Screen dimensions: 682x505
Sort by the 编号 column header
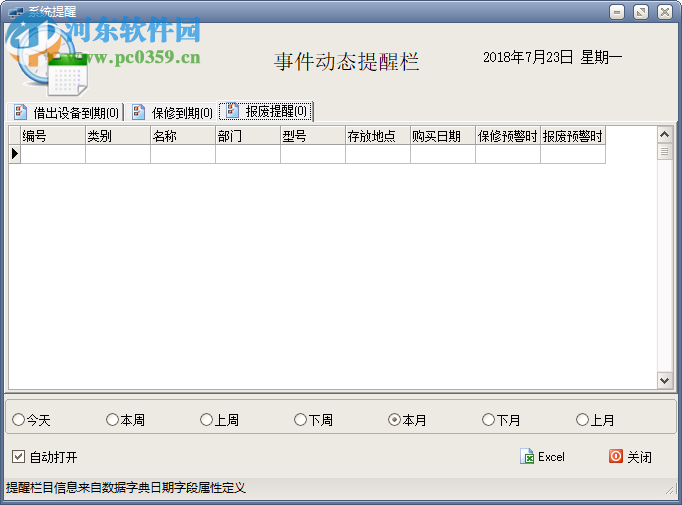coord(53,136)
